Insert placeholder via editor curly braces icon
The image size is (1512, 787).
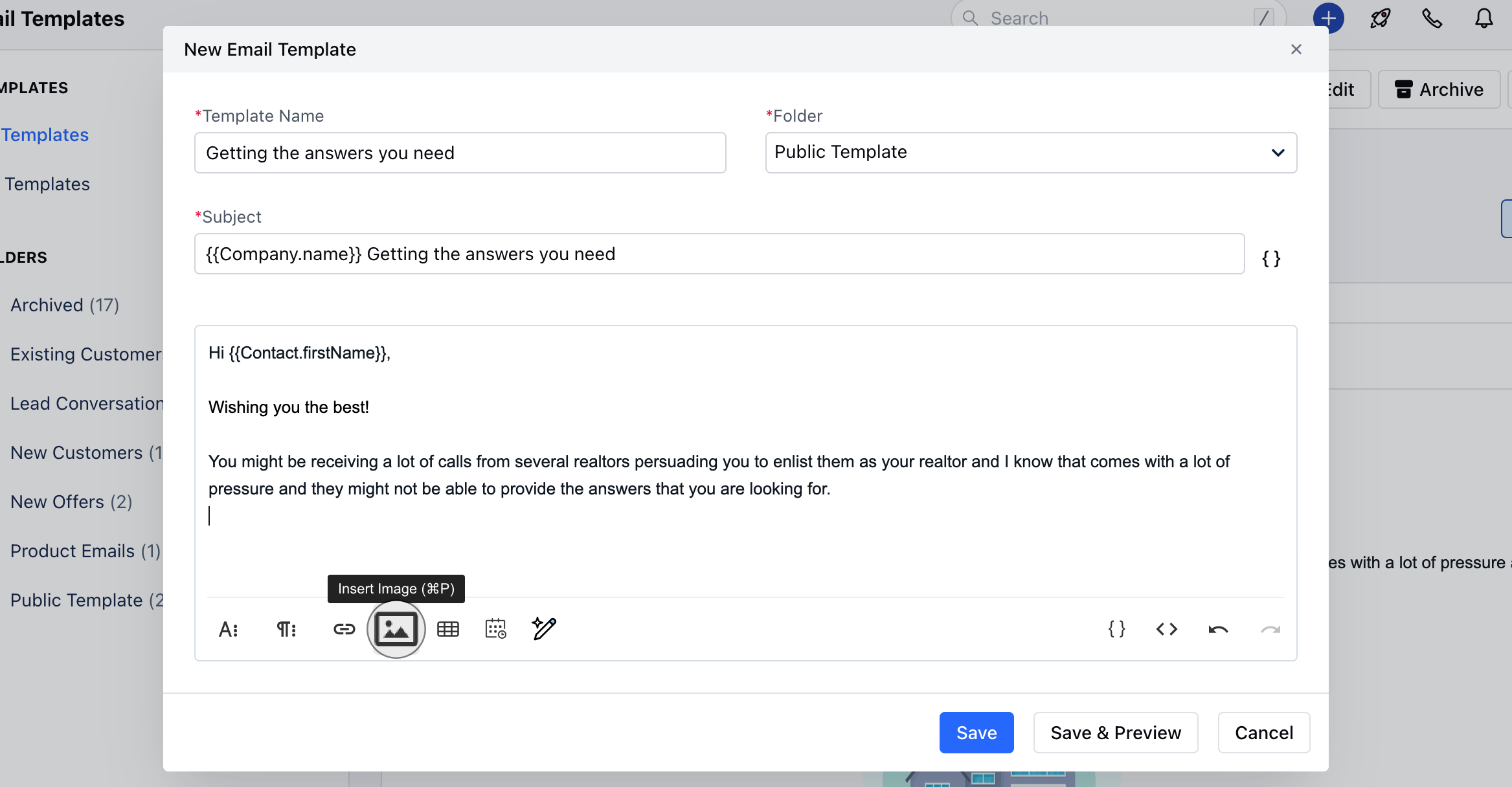coord(1116,628)
